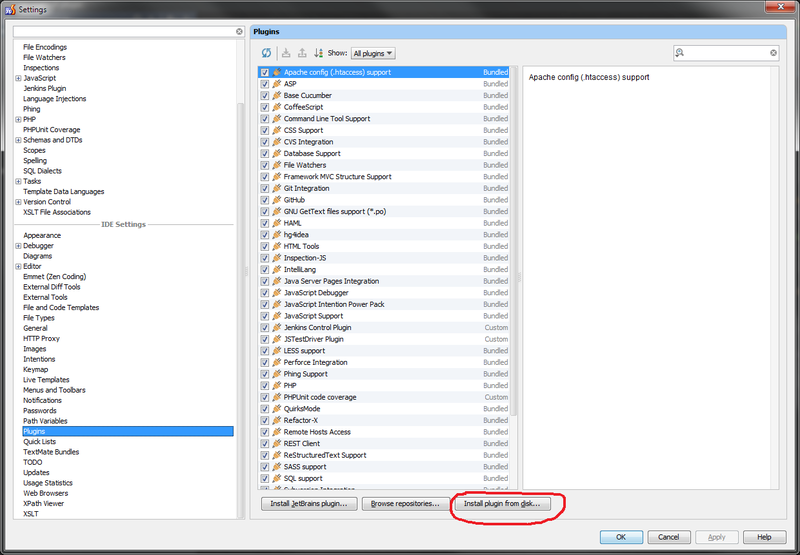Disable the Jenkins Control Plugin checkbox
The image size is (800, 555).
(x=265, y=327)
